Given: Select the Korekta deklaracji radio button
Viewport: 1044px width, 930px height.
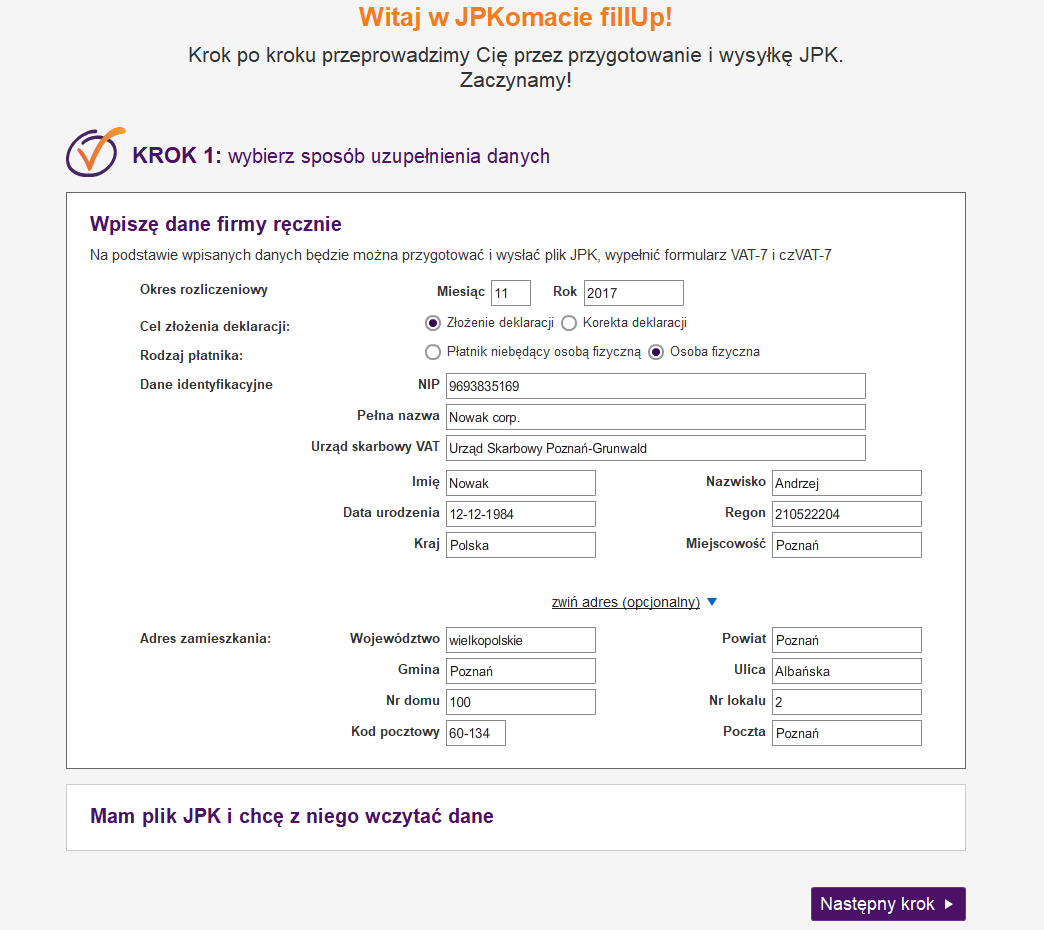Looking at the screenshot, I should pyautogui.click(x=569, y=323).
